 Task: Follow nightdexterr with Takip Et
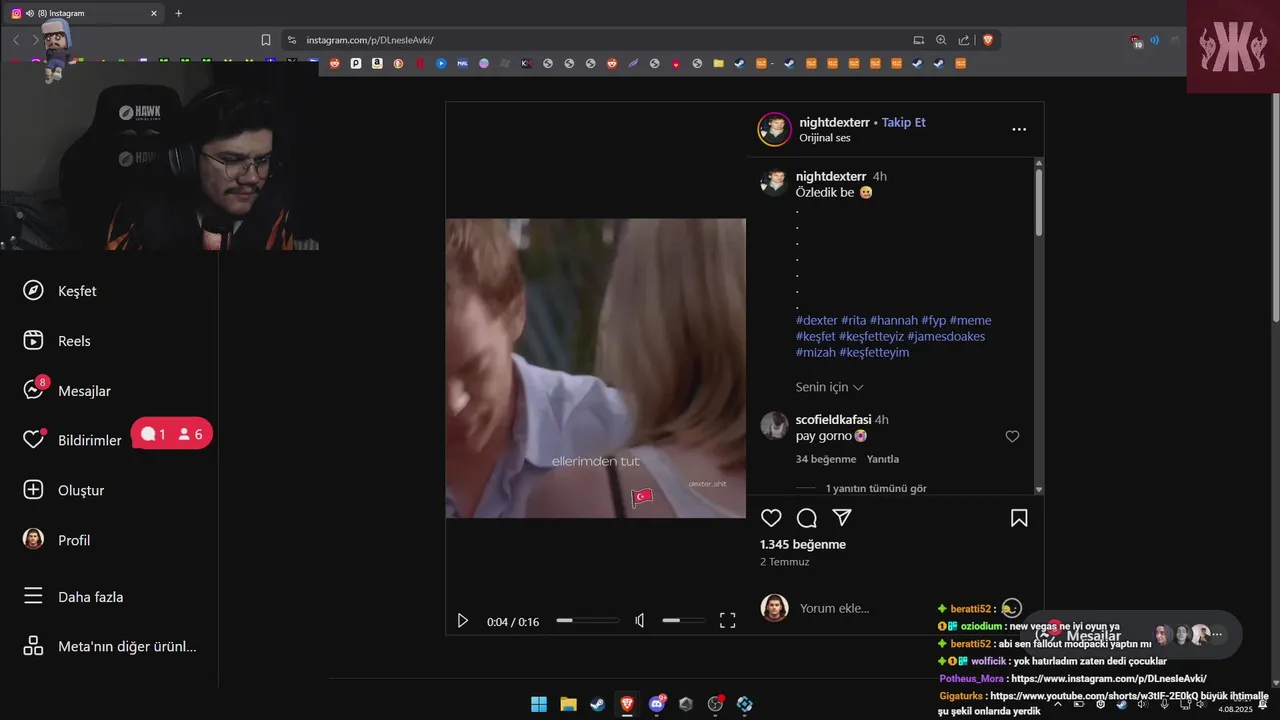tap(904, 122)
